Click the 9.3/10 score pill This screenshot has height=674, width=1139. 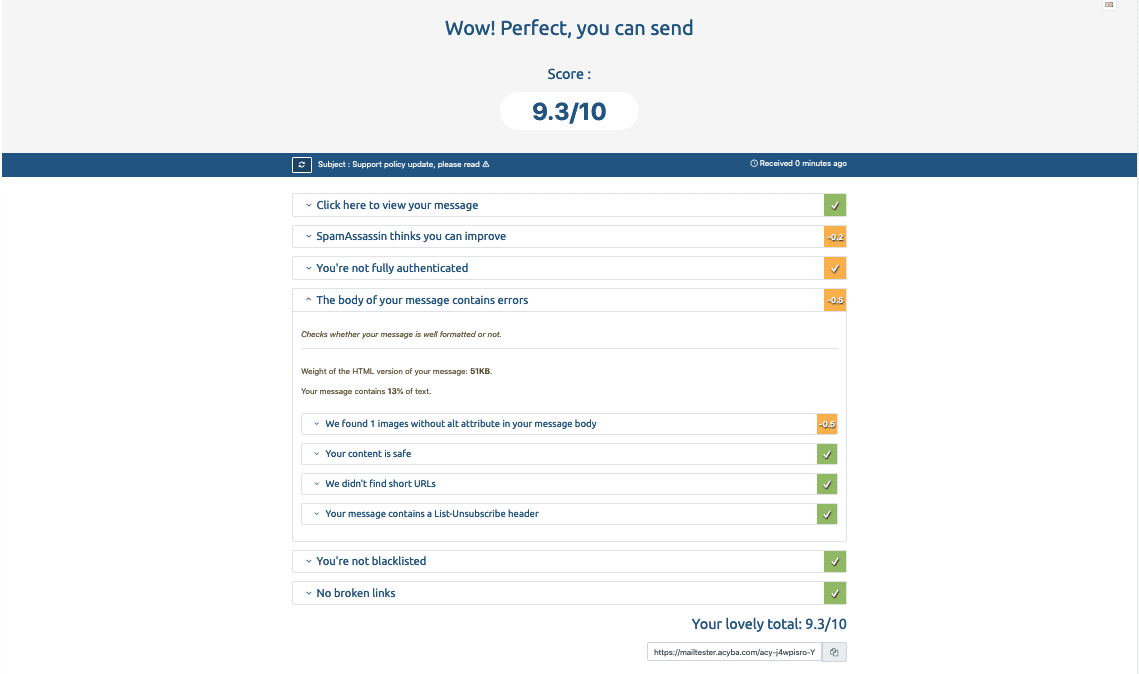click(569, 111)
